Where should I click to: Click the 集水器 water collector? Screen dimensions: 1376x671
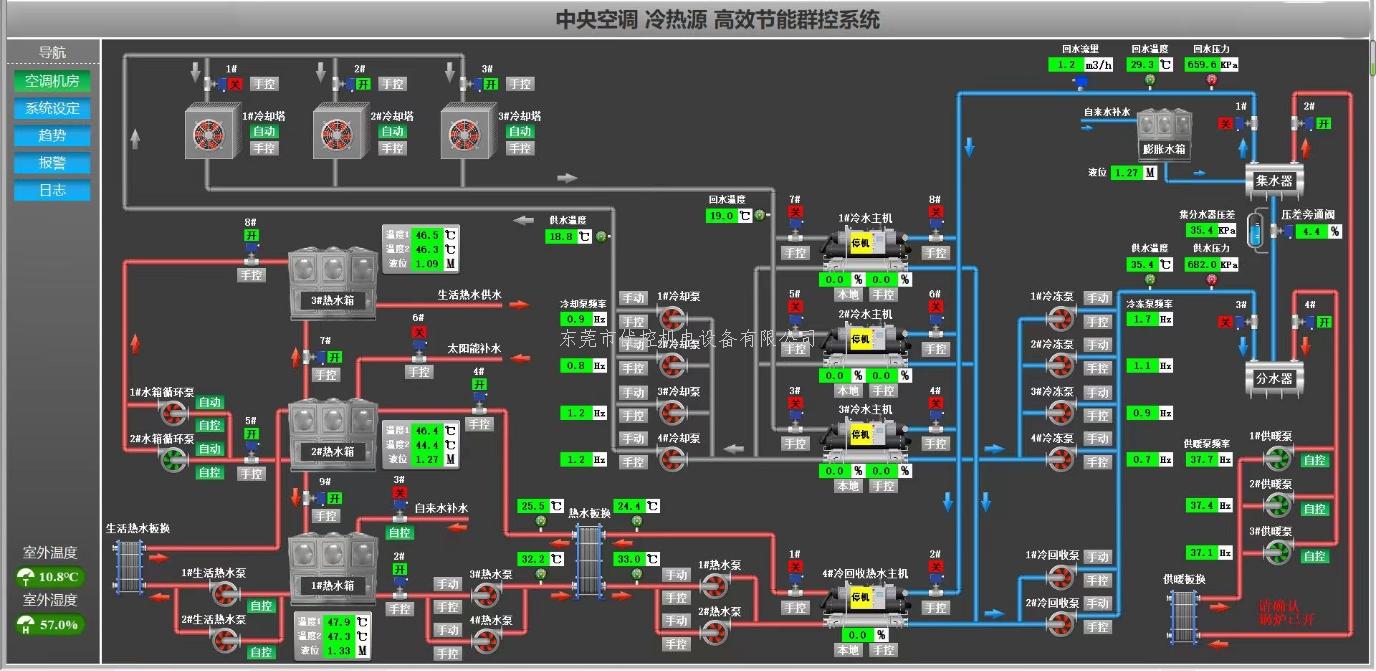coord(1275,181)
